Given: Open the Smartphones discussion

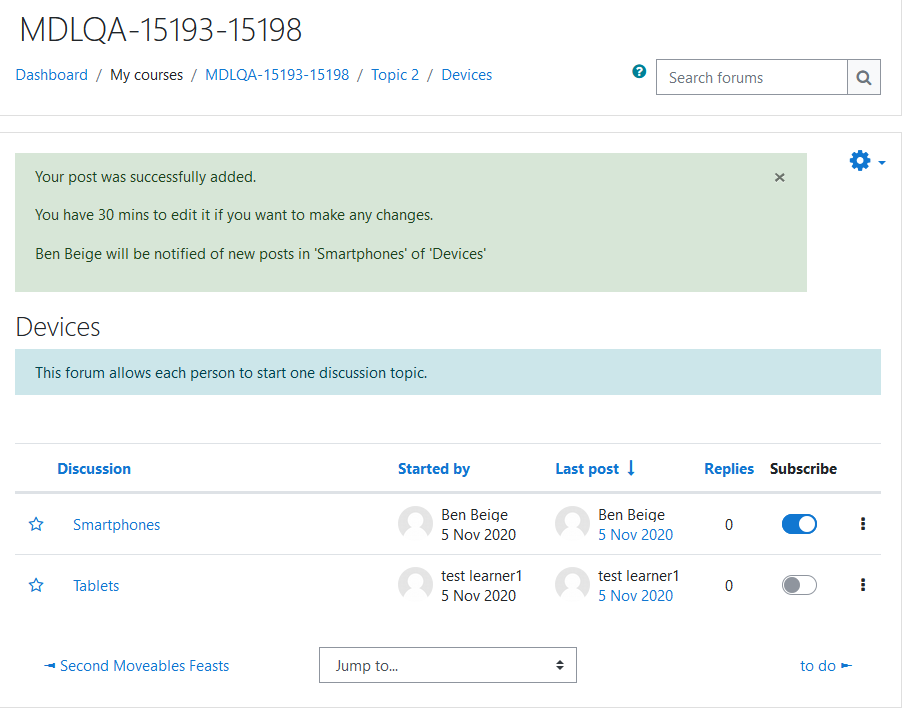Looking at the screenshot, I should point(116,525).
